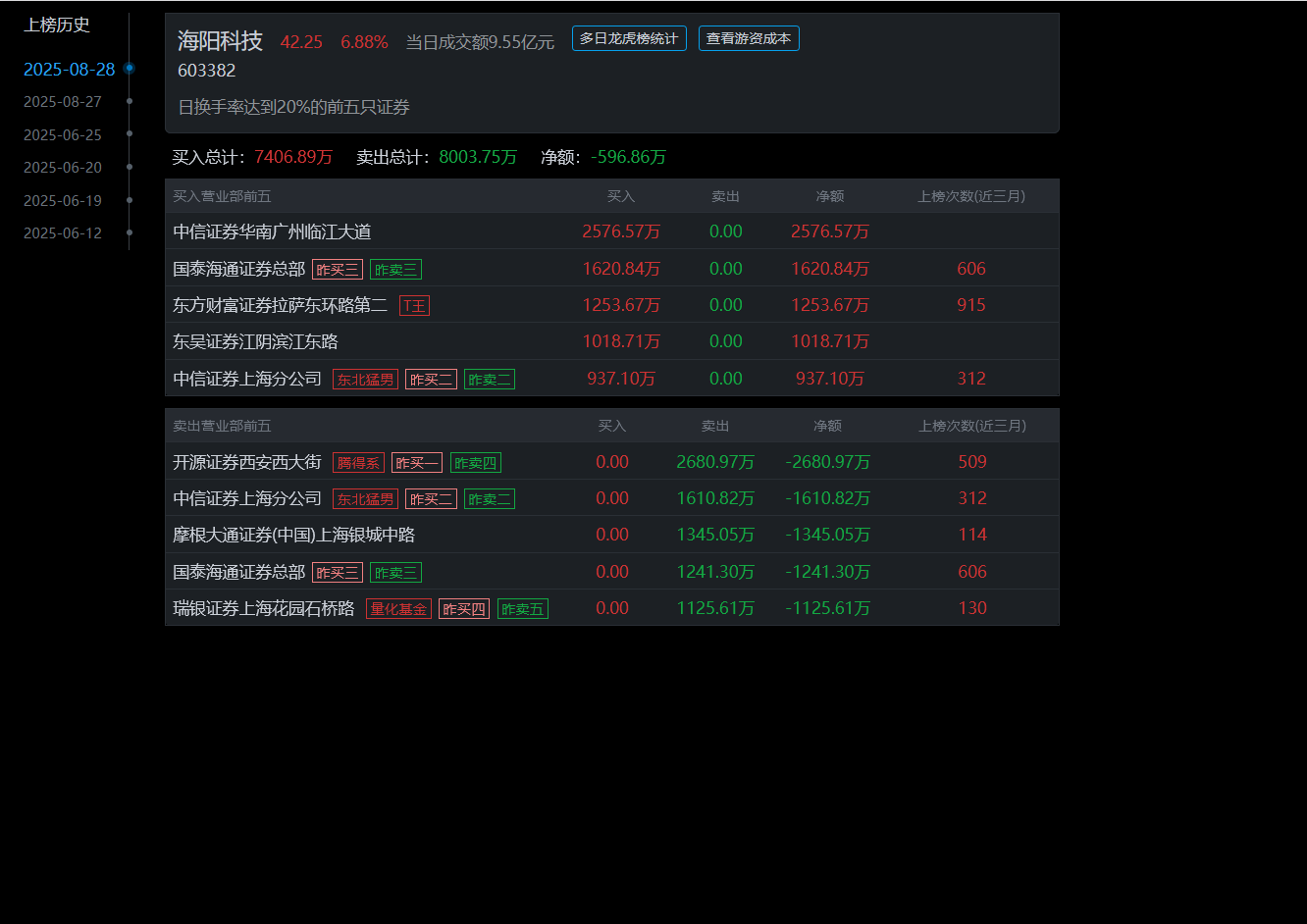Click 东北猛男 tag in the sell table
Viewport: 1307px width, 924px height.
tap(365, 499)
